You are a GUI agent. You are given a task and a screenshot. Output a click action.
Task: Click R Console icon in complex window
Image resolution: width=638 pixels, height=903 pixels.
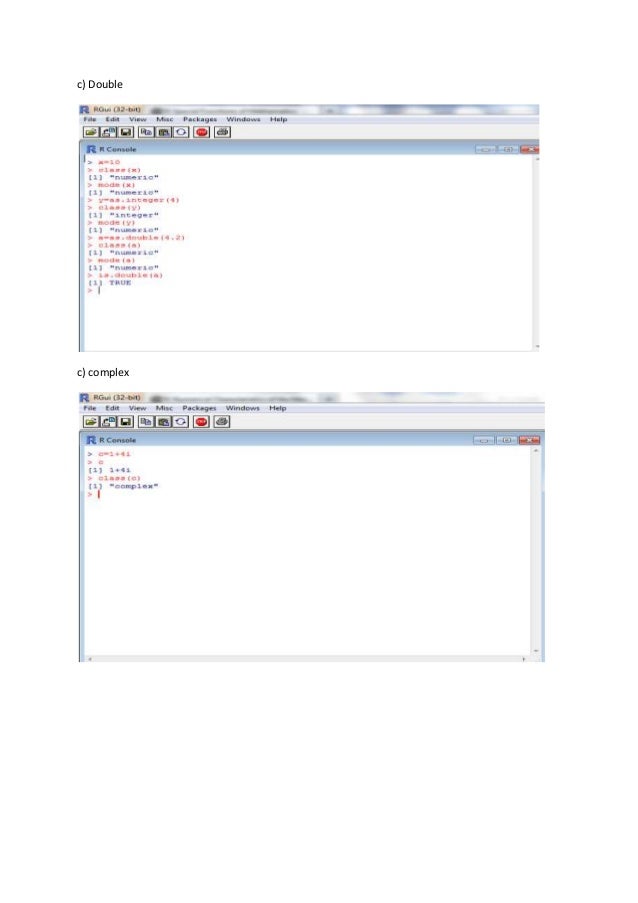point(91,440)
